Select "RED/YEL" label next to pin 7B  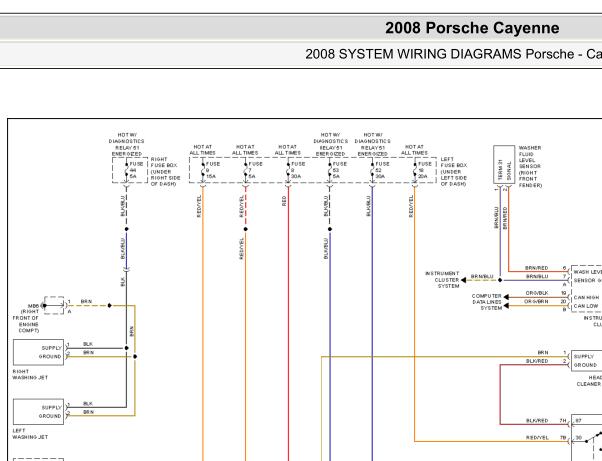click(x=537, y=438)
